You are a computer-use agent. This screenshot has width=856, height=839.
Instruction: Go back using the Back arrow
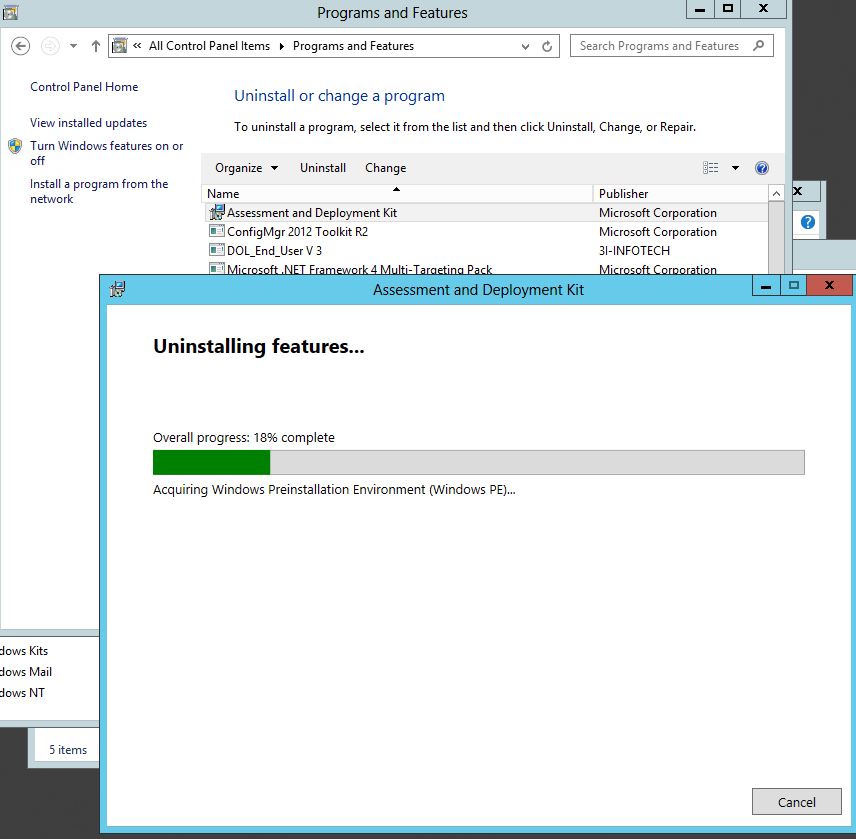point(20,46)
